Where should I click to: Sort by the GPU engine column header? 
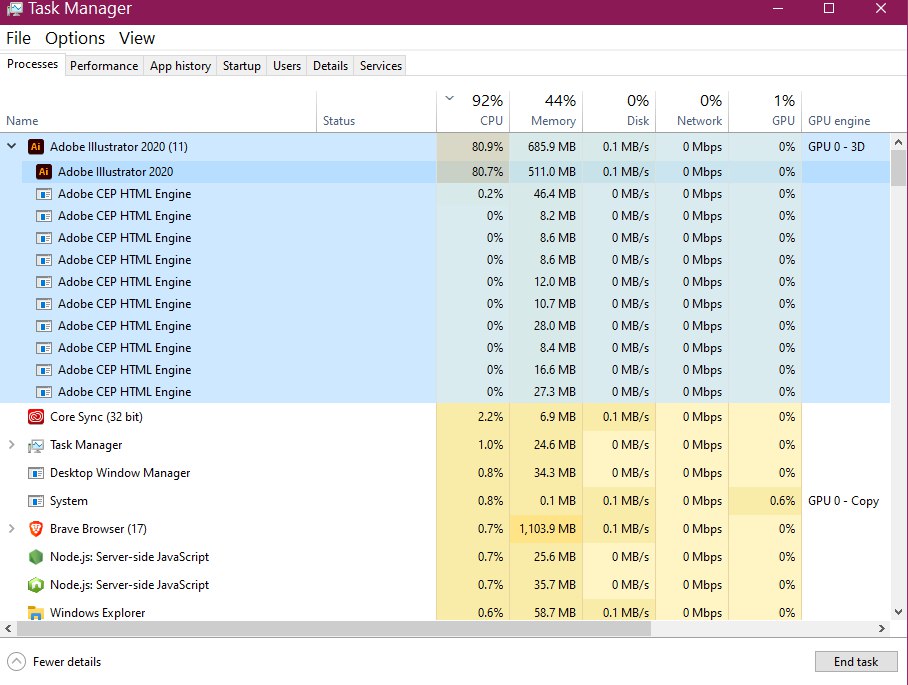pos(846,111)
